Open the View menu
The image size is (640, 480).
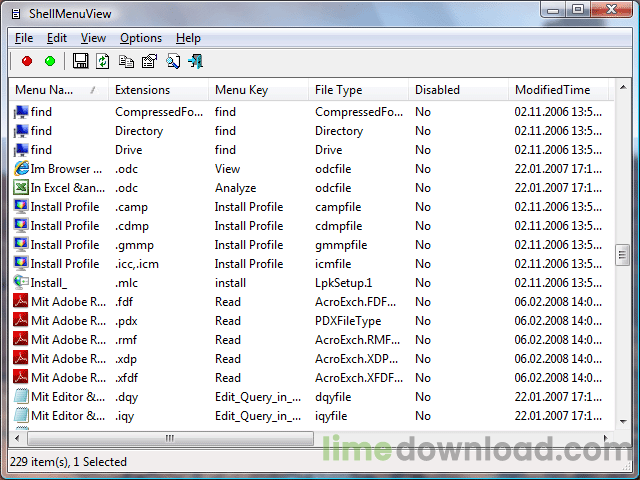tap(93, 38)
